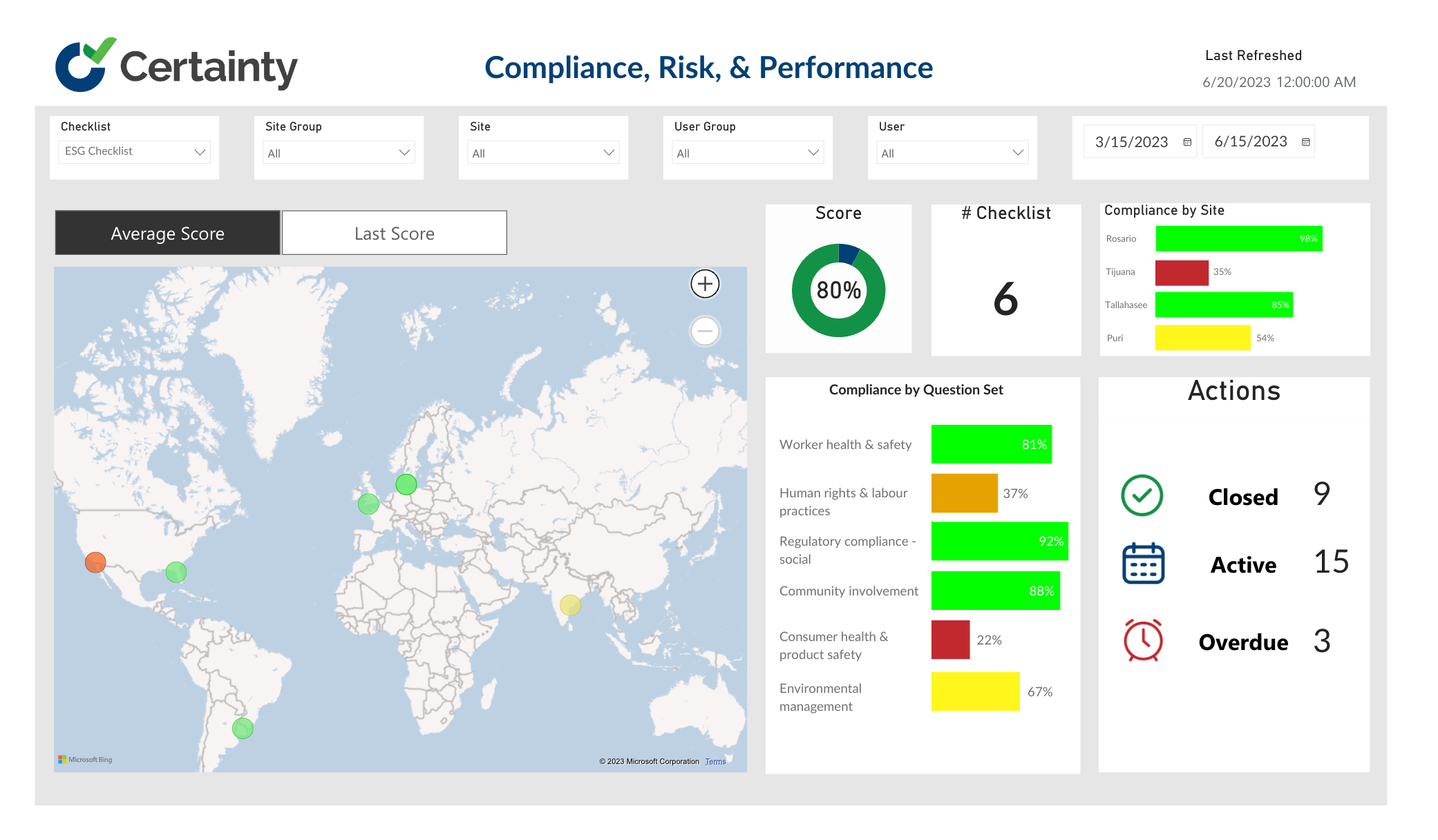The image size is (1438, 840).
Task: Switch to Last Score view
Action: 394,233
